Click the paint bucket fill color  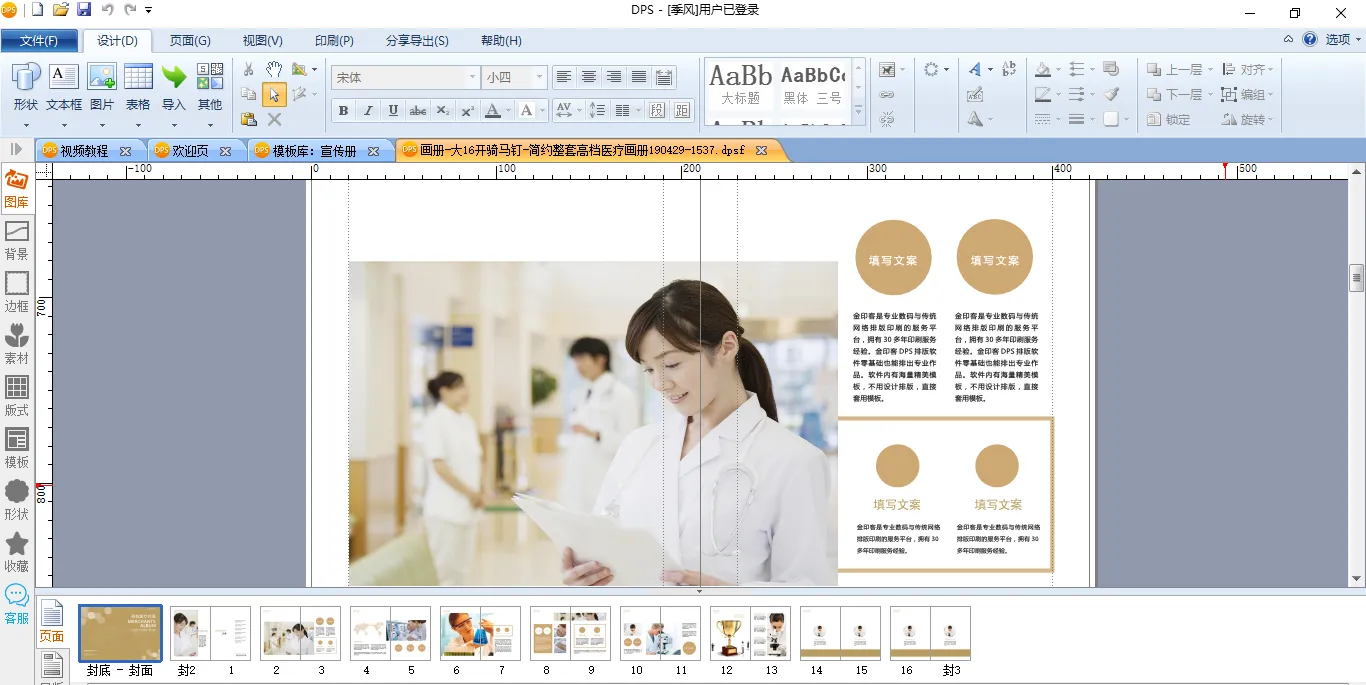[x=1043, y=70]
